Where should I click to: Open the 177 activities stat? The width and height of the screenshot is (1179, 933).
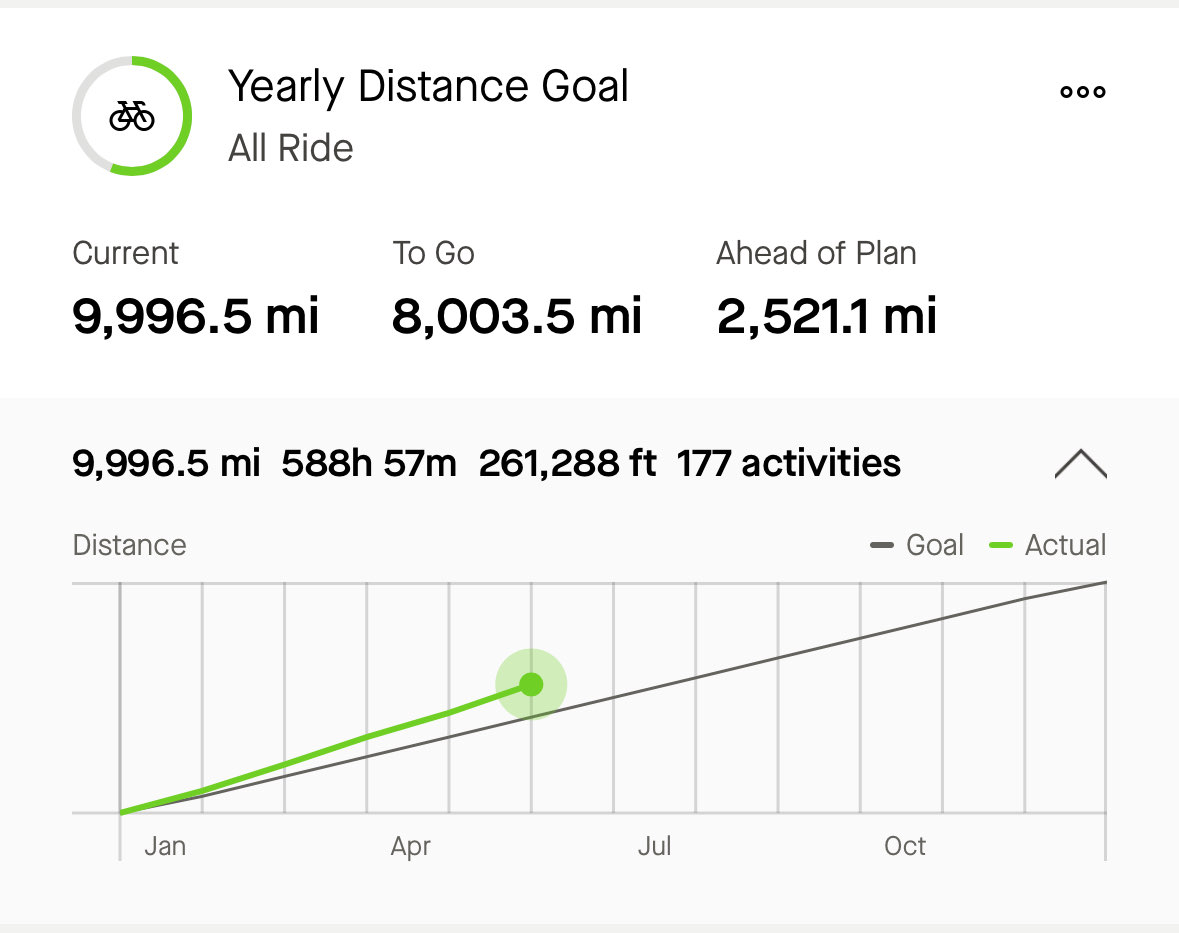click(x=788, y=464)
